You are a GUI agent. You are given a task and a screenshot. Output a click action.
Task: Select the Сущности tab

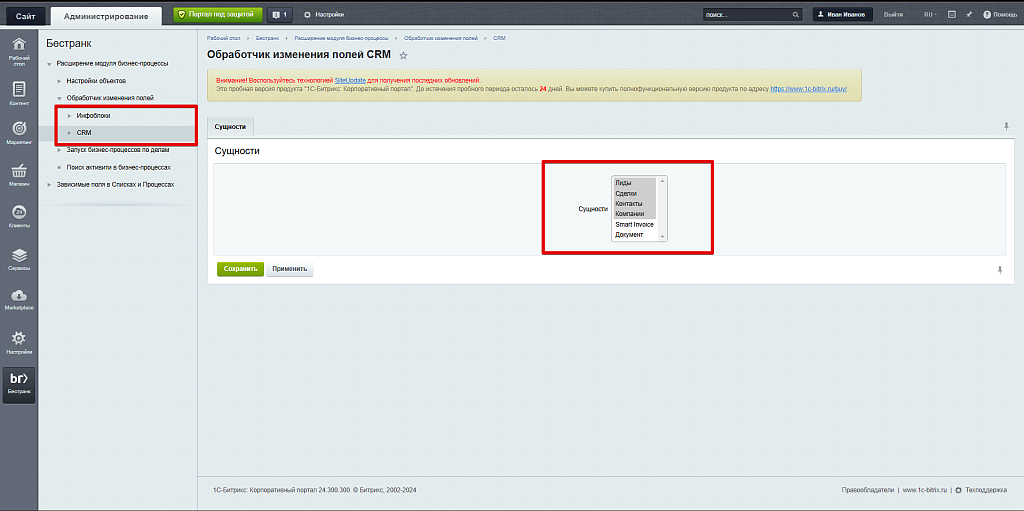[230, 127]
